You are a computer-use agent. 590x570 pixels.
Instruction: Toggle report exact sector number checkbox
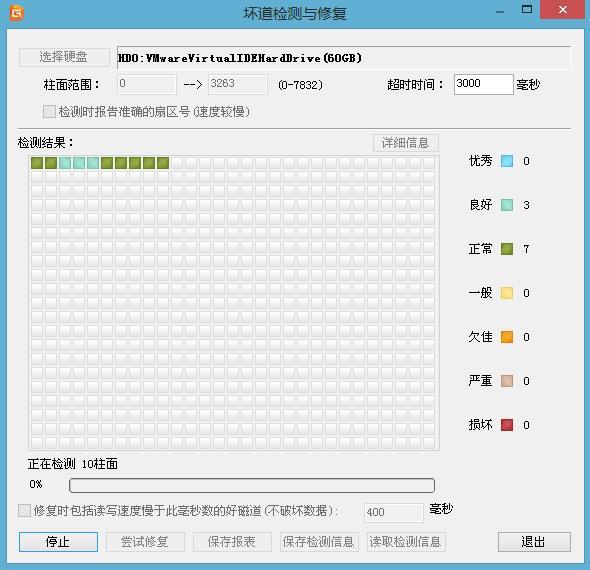click(x=49, y=111)
